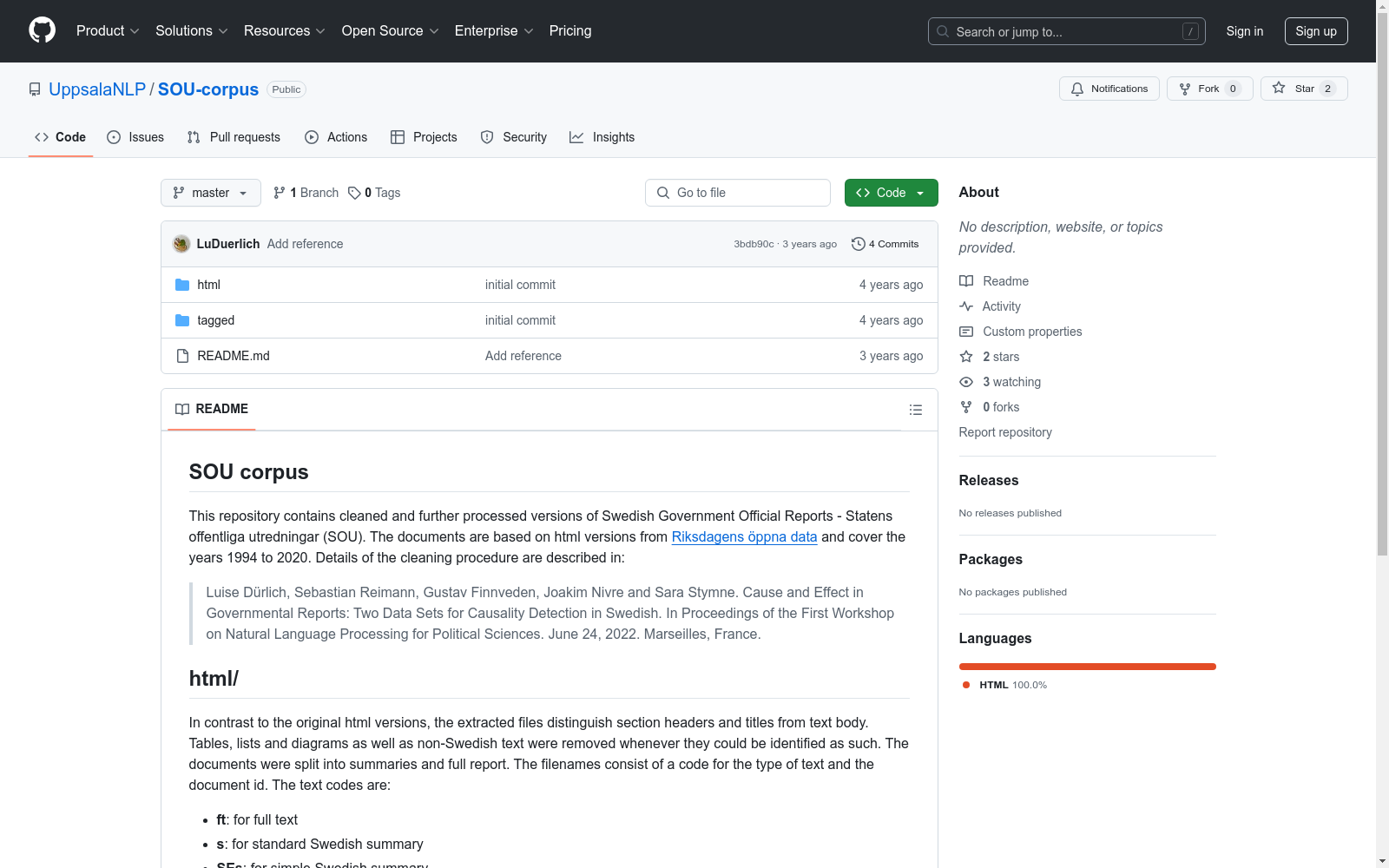Expand the Enterprise menu
Screen dimensions: 1389x868
click(x=494, y=30)
